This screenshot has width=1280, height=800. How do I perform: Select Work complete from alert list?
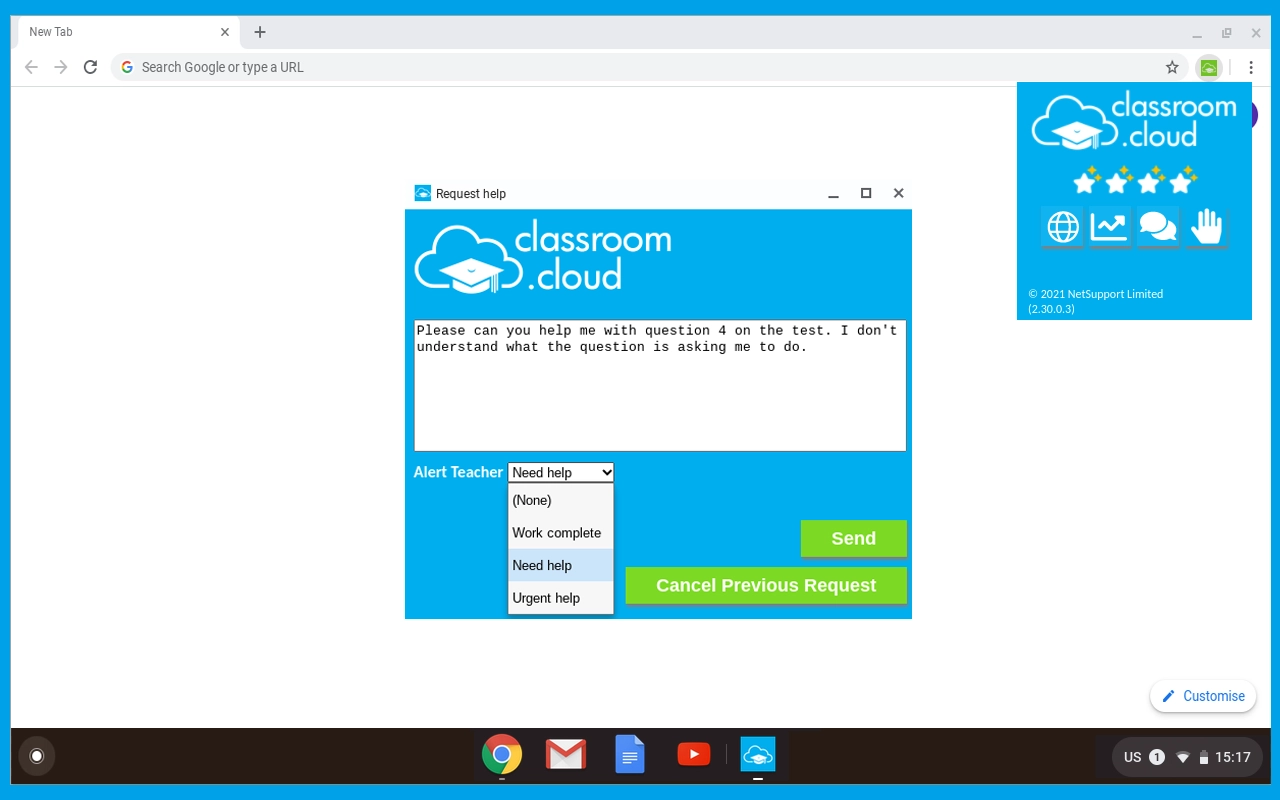click(560, 533)
